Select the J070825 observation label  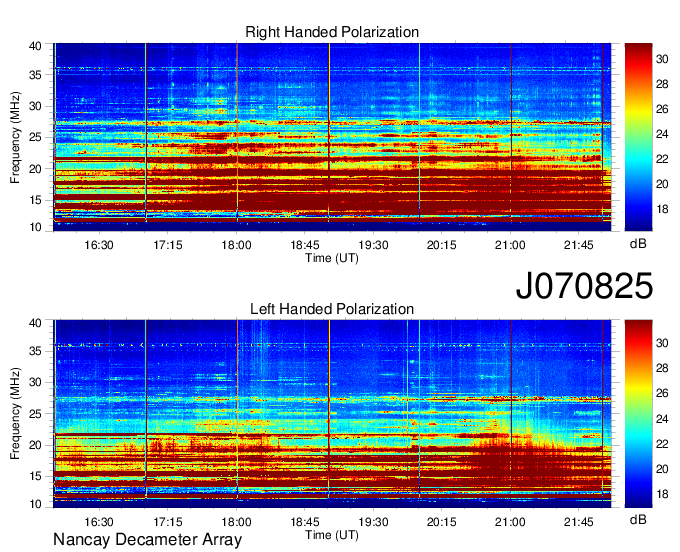tap(584, 285)
